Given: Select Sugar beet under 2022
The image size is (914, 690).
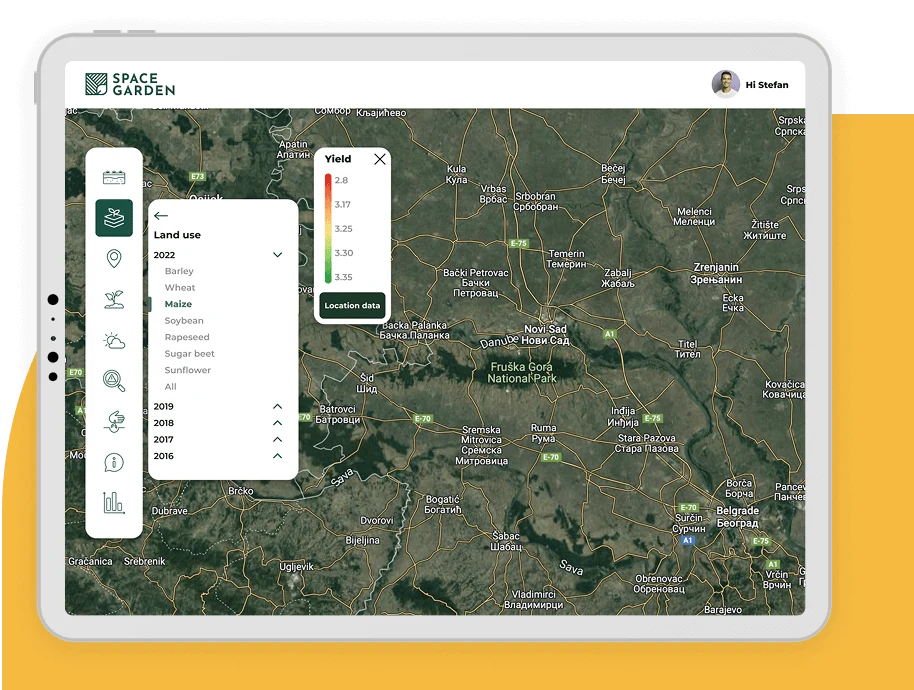Looking at the screenshot, I should click(x=189, y=353).
